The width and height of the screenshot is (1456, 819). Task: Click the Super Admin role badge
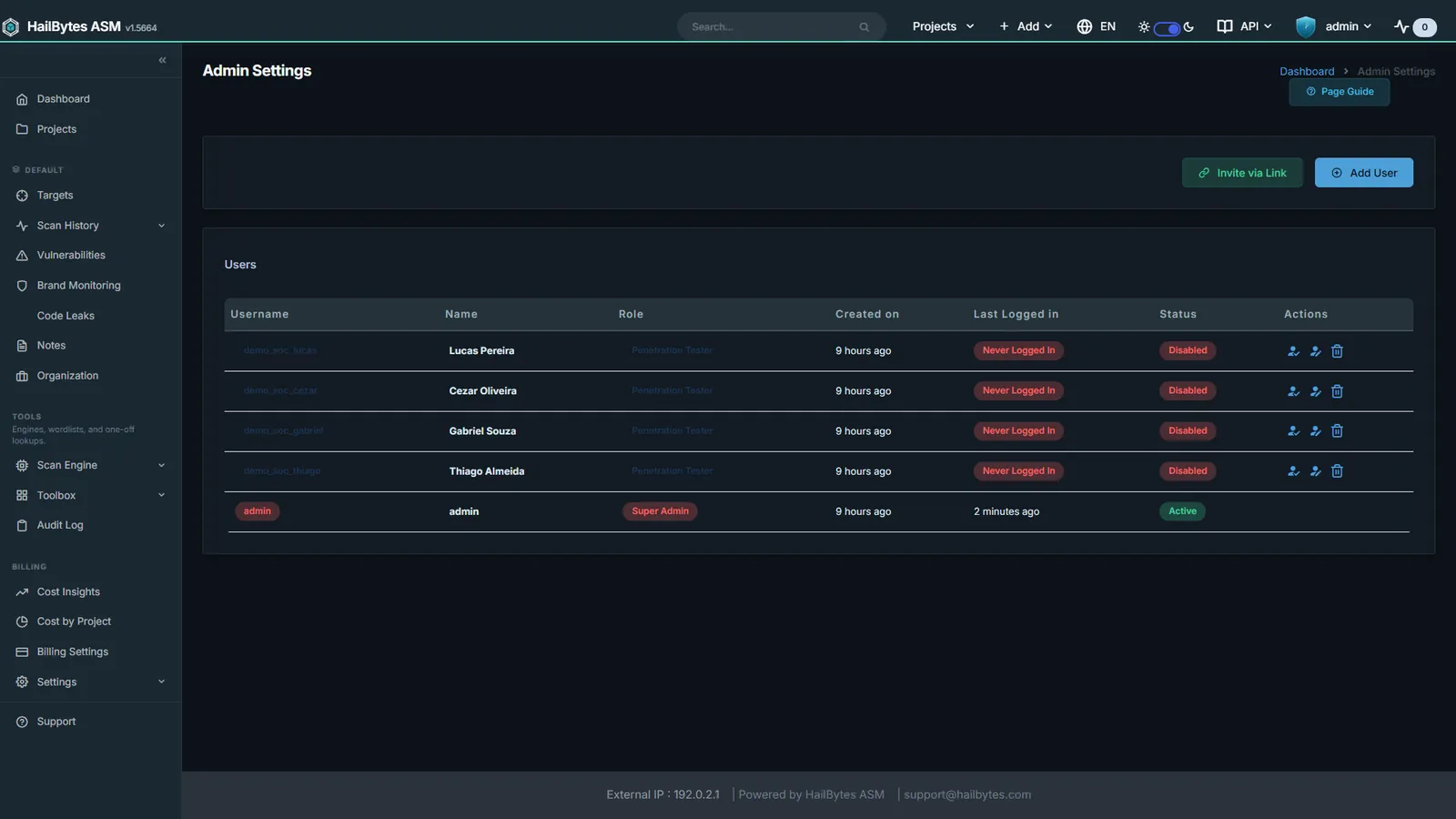coord(661,511)
